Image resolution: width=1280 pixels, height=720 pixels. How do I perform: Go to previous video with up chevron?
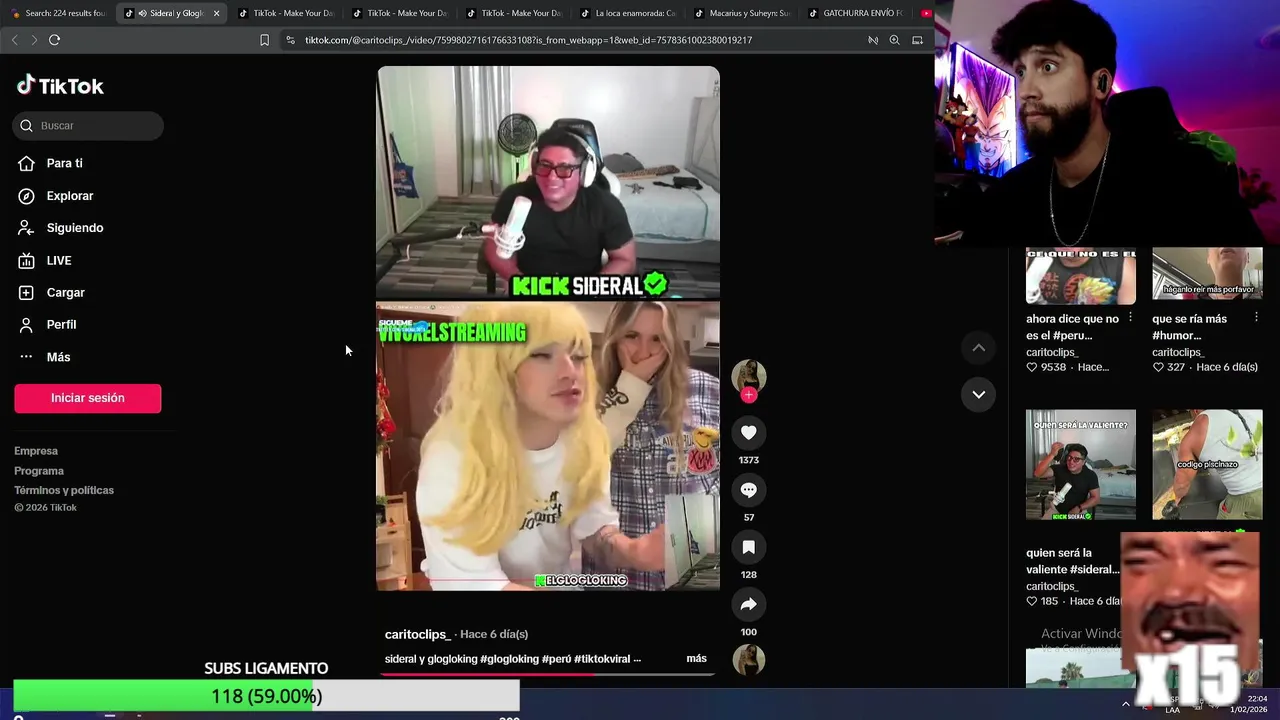[x=979, y=348]
